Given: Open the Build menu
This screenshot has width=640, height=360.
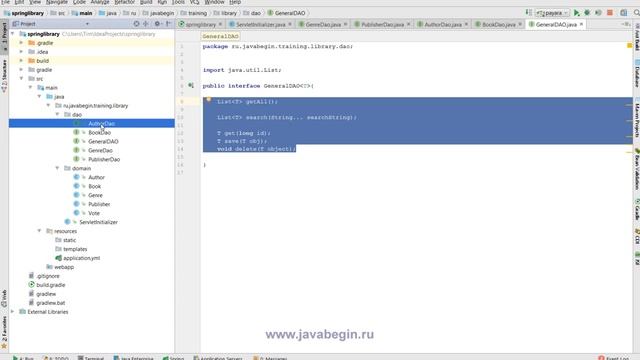Looking at the screenshot, I should pos(146,2).
